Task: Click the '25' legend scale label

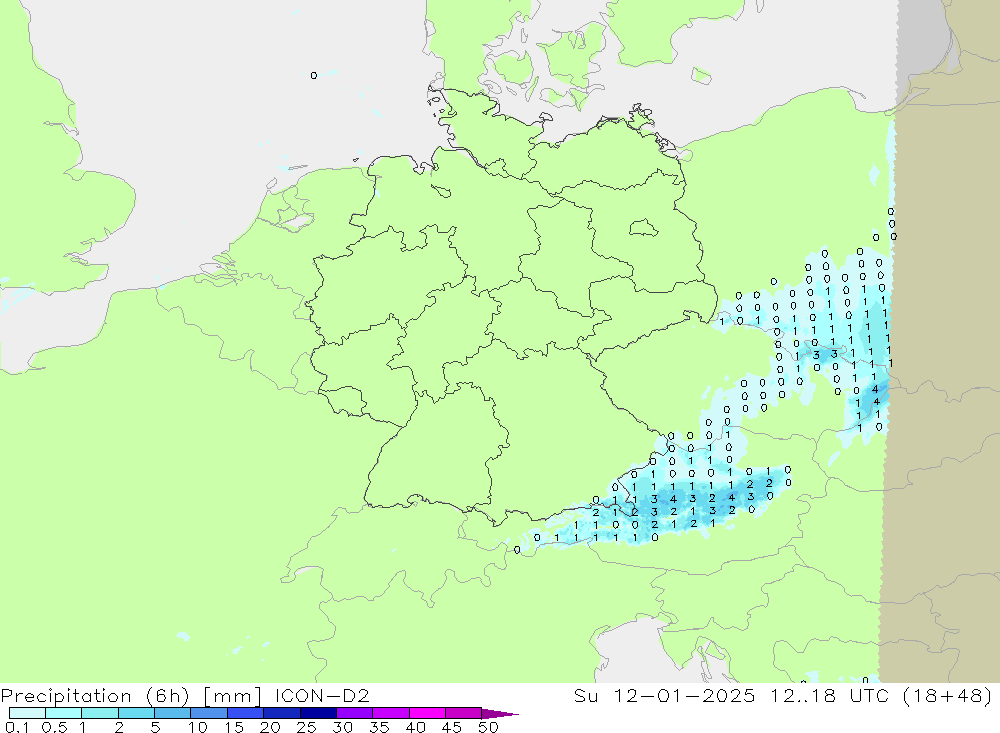Action: pyautogui.click(x=306, y=727)
